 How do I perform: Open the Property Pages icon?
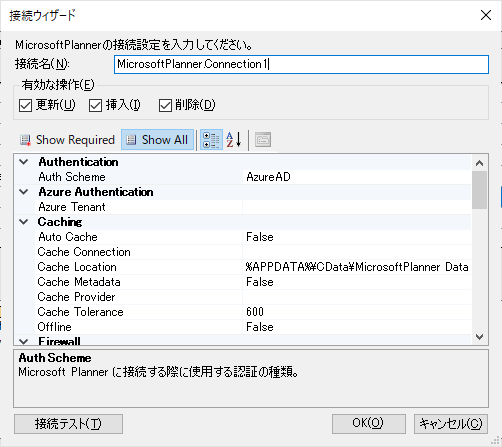263,140
